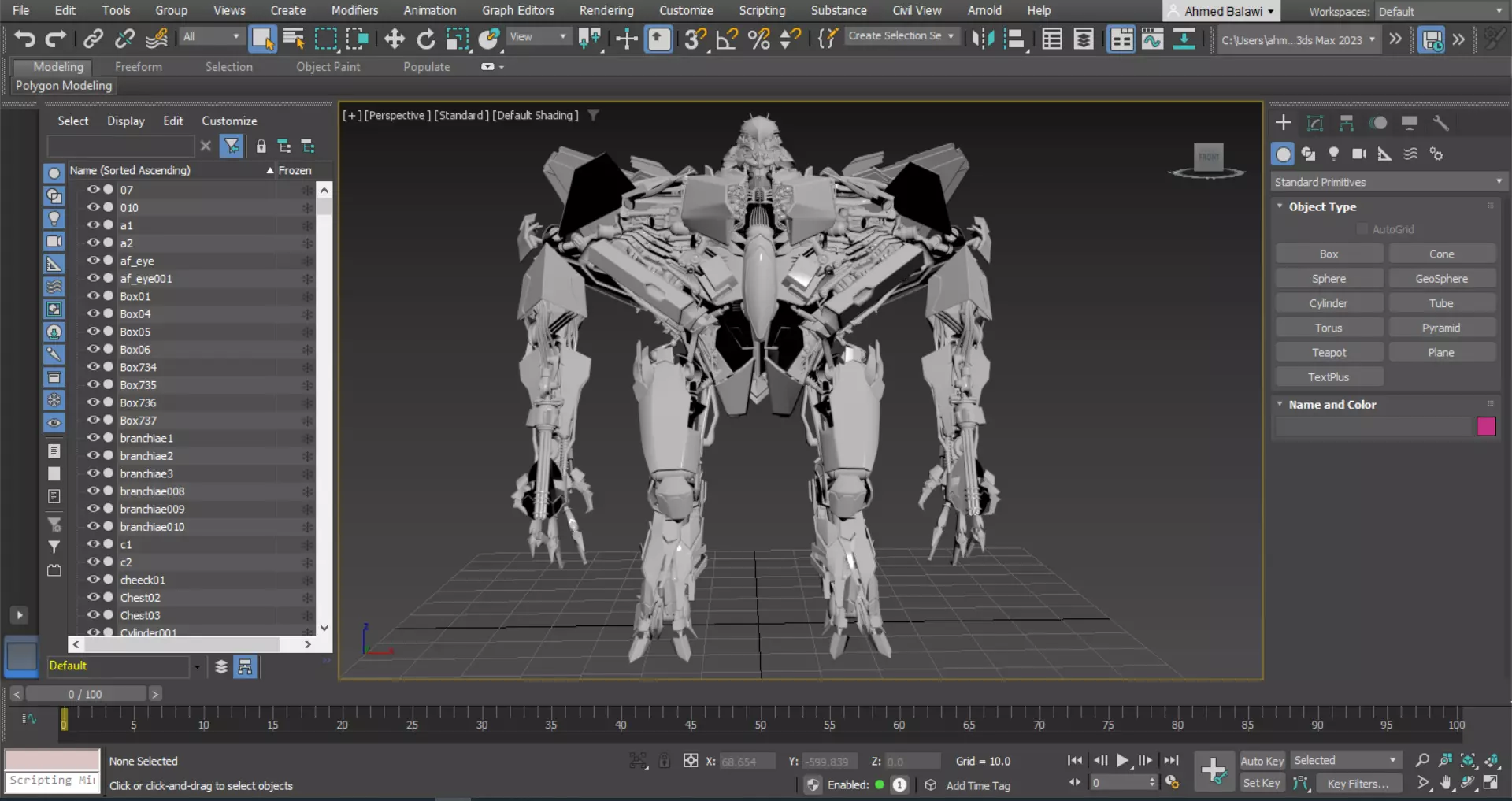Click the Time Configuration icon

1172,782
